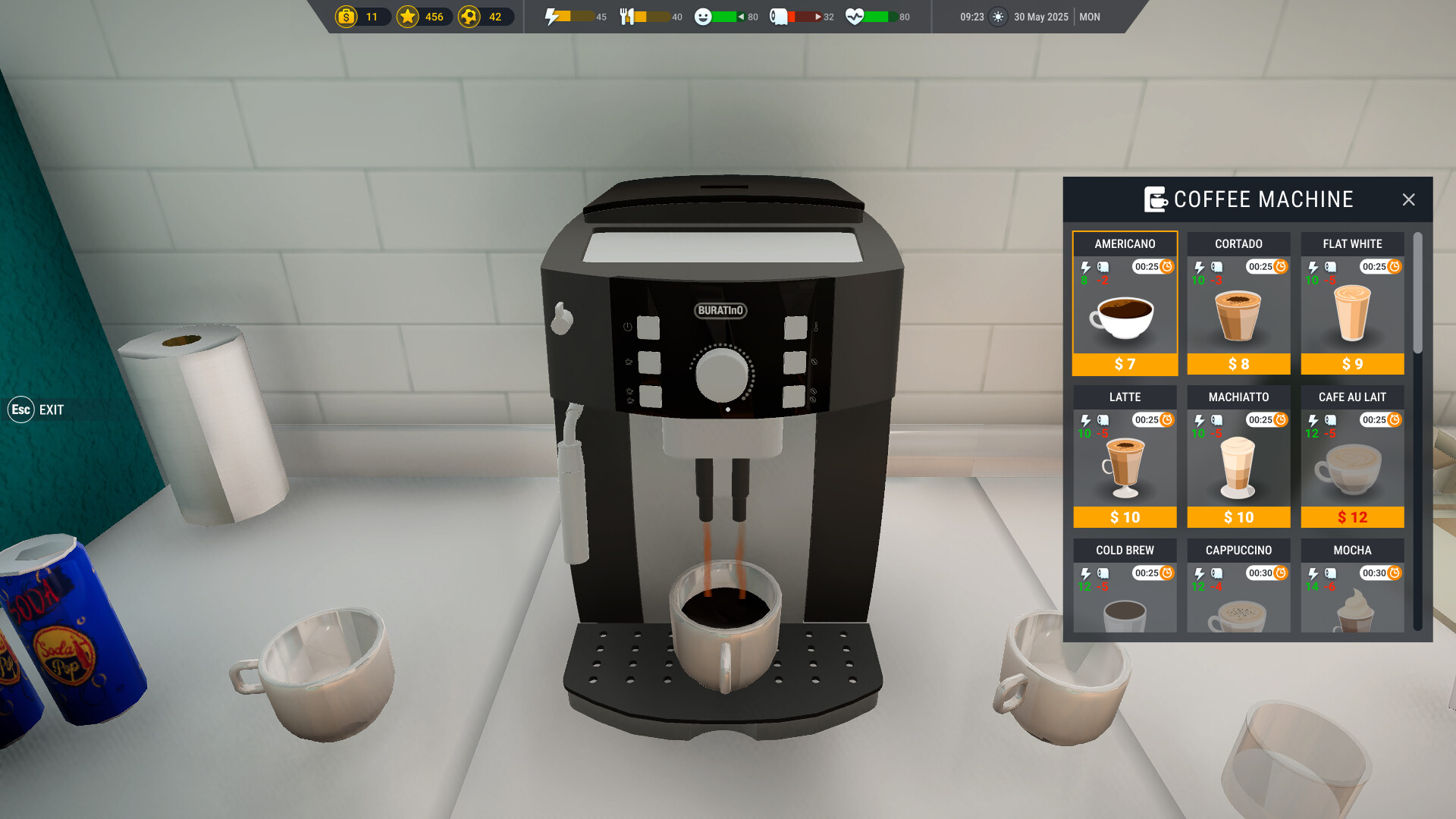
Task: Click the toilet paper hygiene icon
Action: [x=778, y=15]
